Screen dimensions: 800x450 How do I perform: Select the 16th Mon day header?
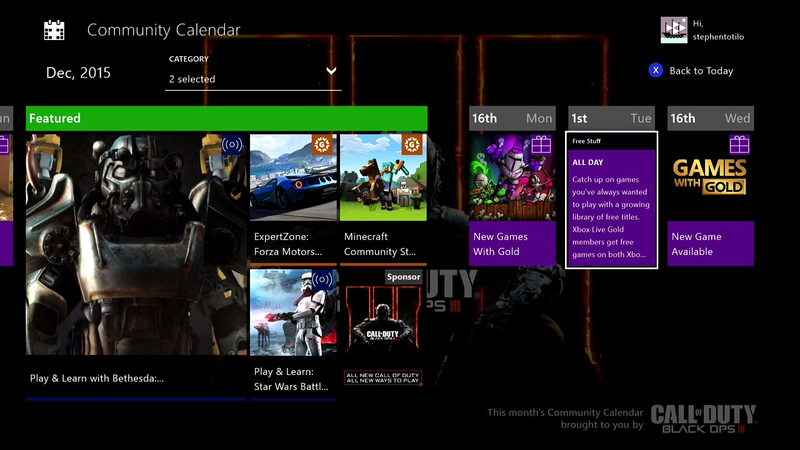coord(512,118)
